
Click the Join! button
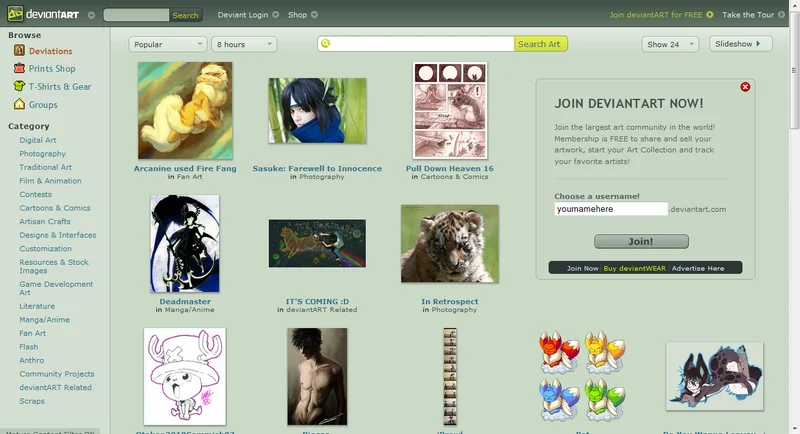click(641, 241)
